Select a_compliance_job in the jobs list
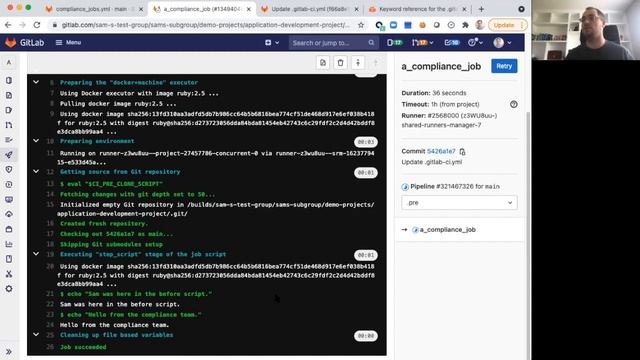Viewport: 640px width, 360px height. coord(447,230)
